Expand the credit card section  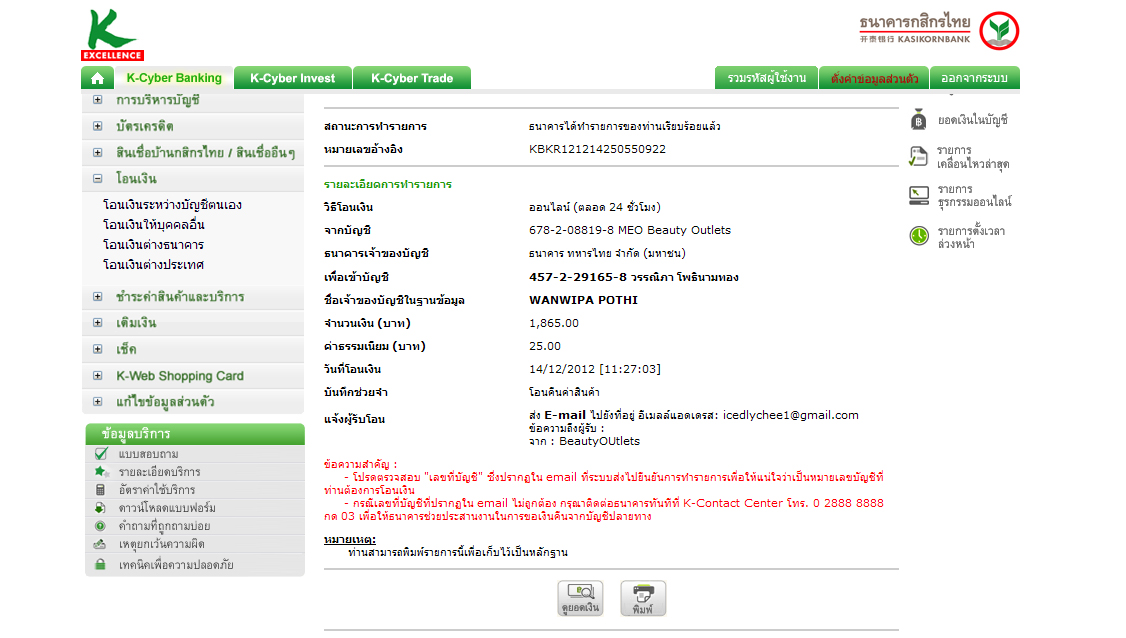pyautogui.click(x=98, y=126)
